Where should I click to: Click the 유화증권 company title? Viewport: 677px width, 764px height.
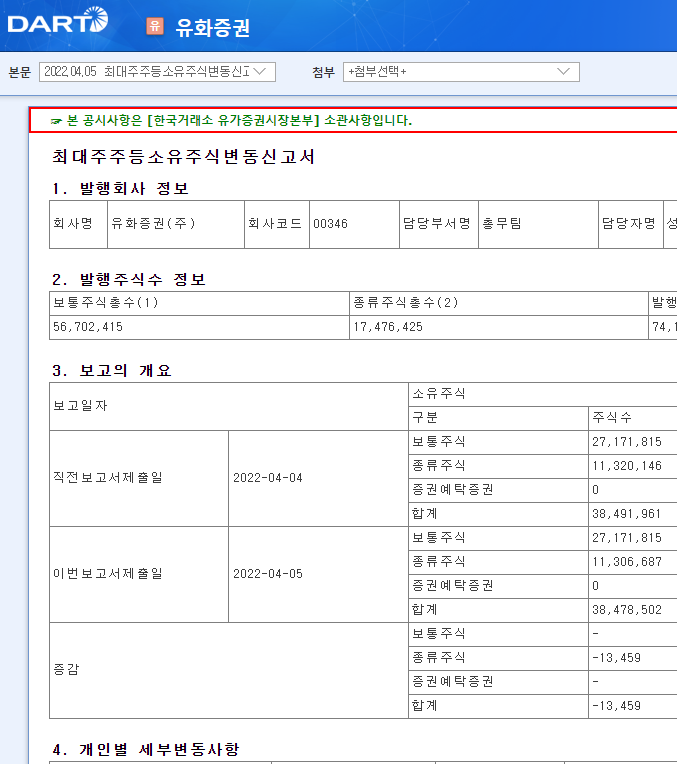213,27
